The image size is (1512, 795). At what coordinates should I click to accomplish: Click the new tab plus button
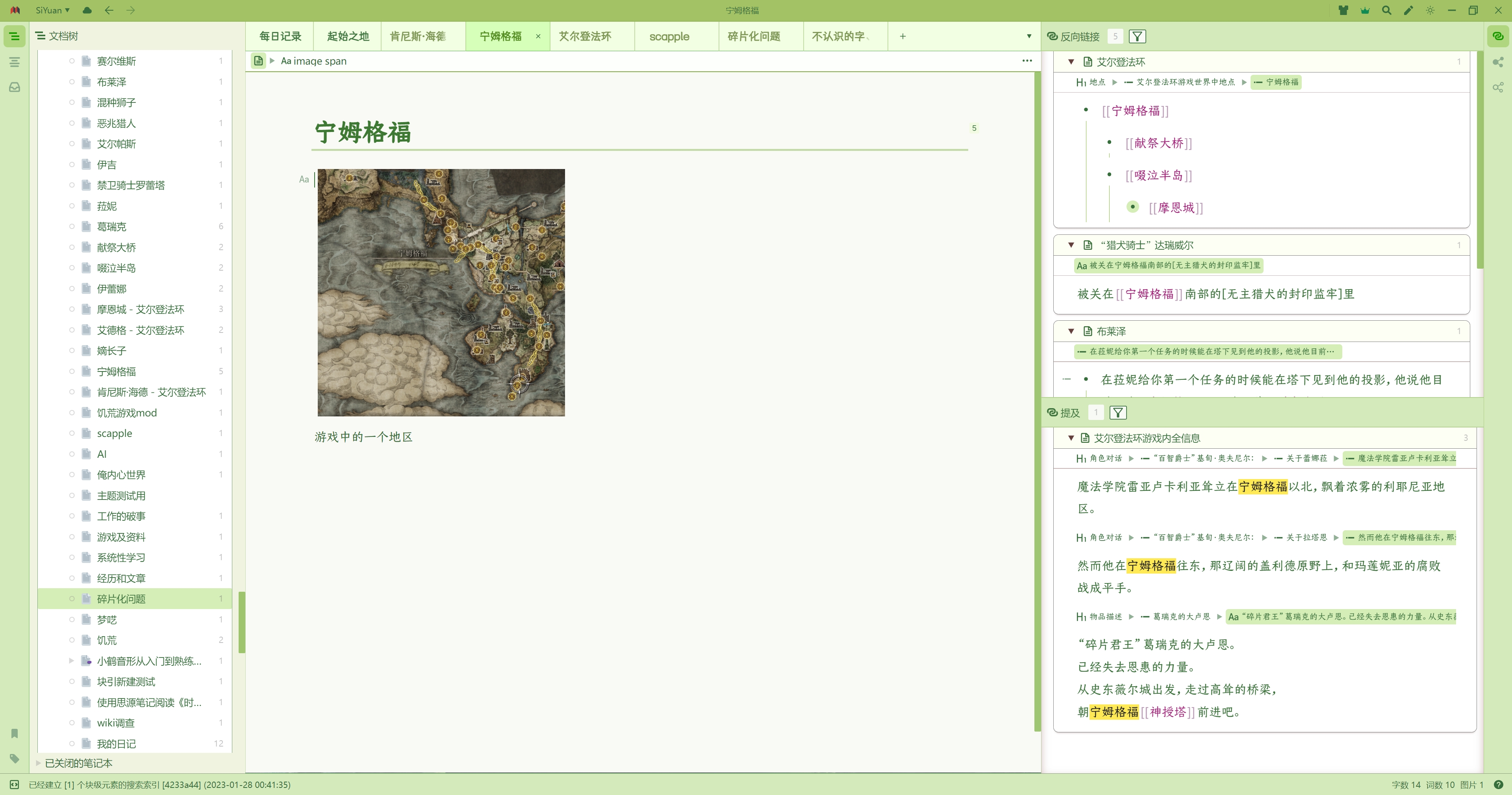coord(902,36)
